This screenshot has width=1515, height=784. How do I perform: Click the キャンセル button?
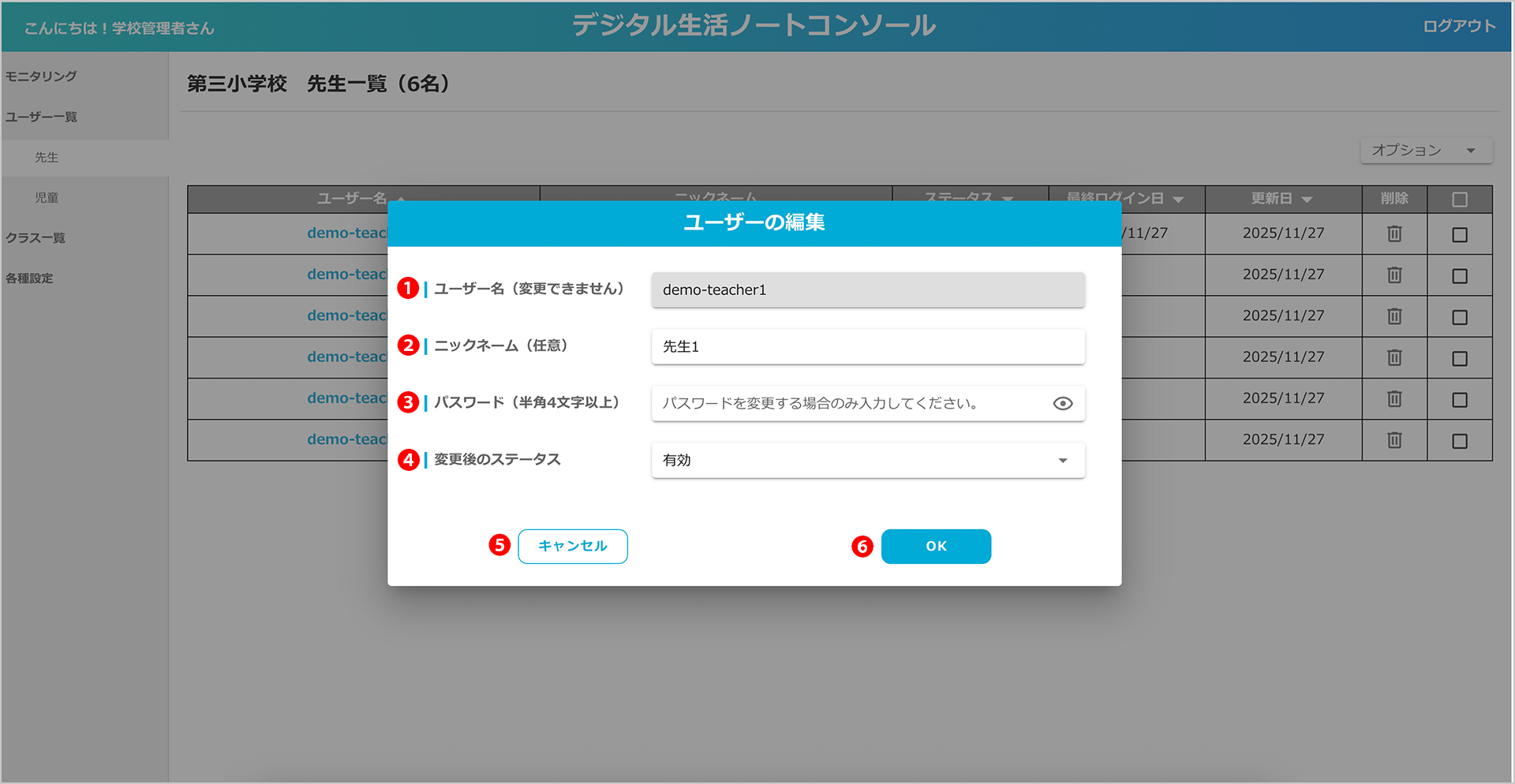(x=572, y=547)
